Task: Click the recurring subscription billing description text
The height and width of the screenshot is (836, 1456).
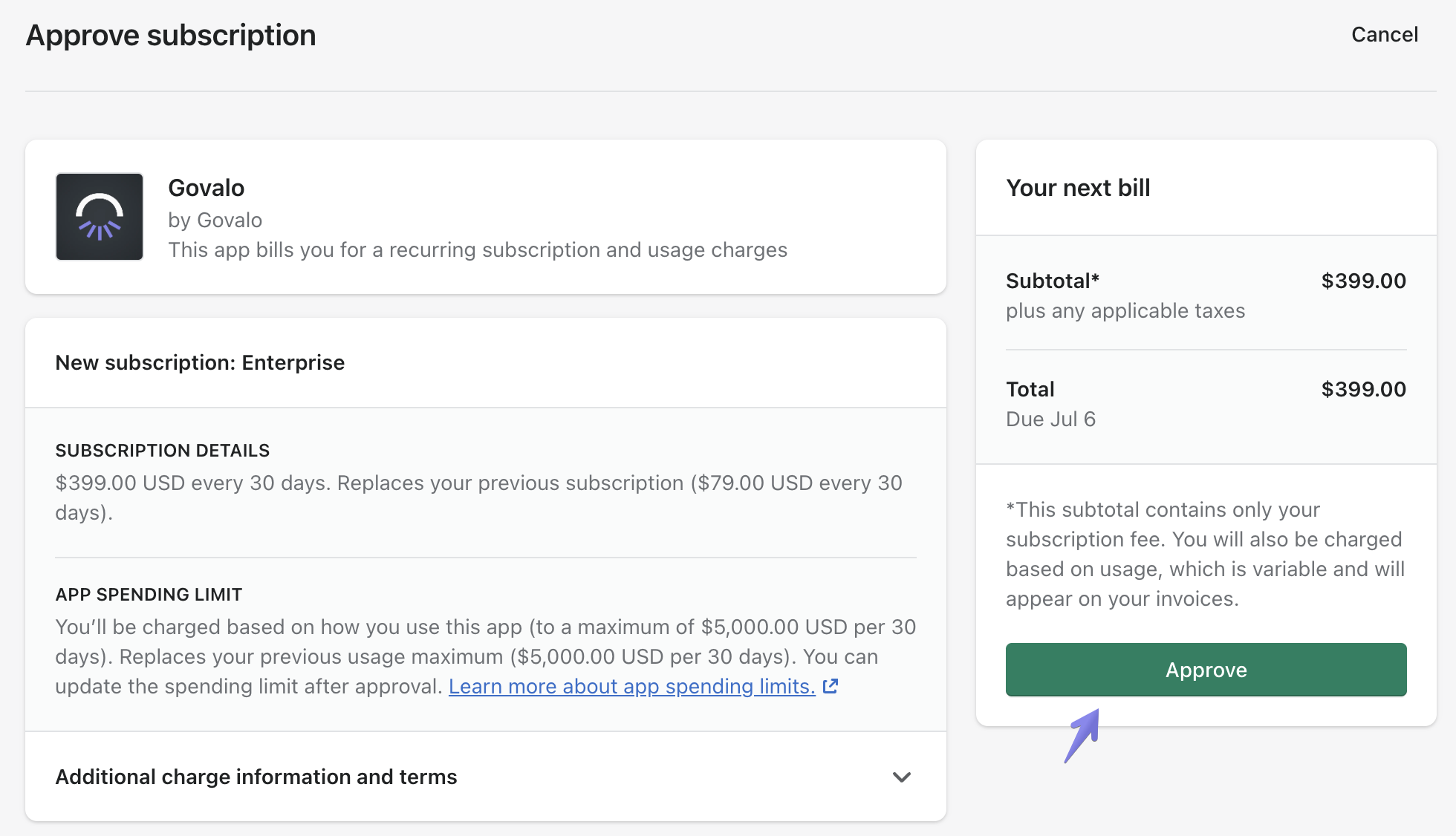Action: [477, 249]
